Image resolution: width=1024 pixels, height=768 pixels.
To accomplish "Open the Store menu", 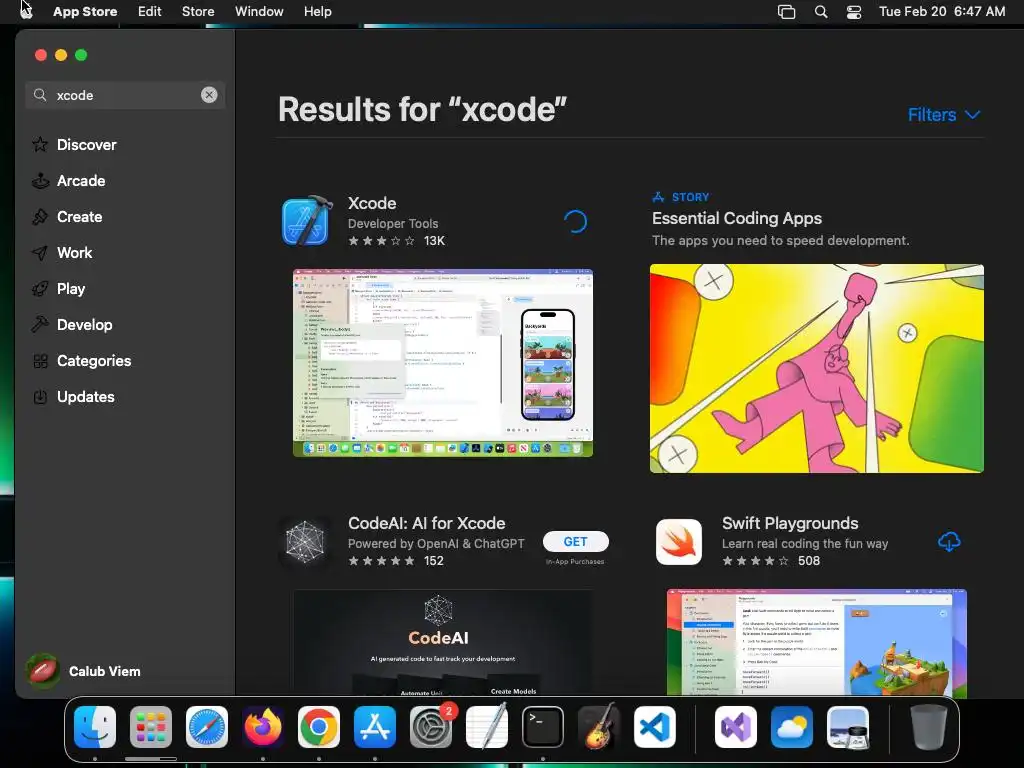I will (x=198, y=11).
